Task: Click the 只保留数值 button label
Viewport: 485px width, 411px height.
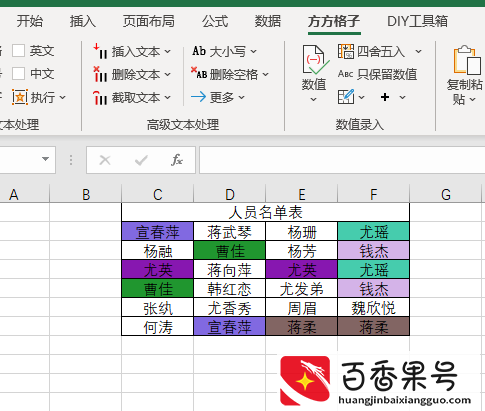Action: point(387,74)
